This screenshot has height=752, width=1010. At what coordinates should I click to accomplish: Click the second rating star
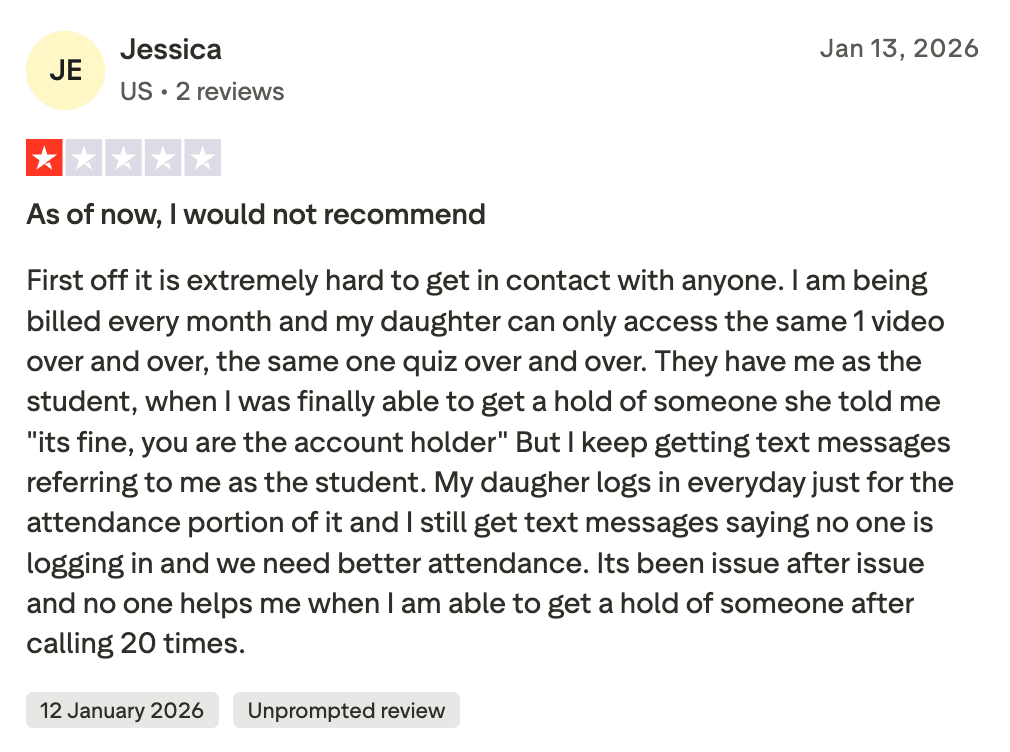(x=83, y=158)
